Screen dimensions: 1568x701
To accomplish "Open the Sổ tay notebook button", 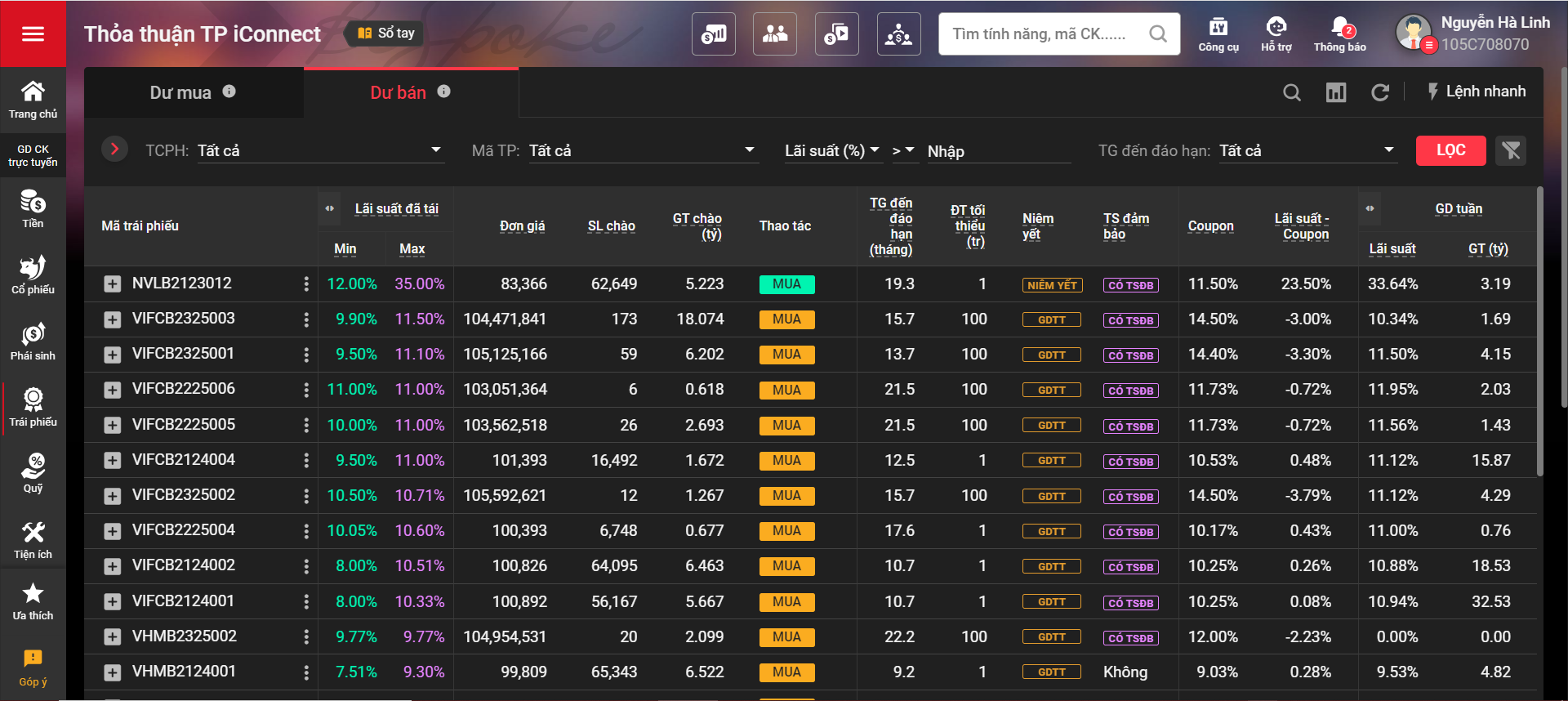I will [386, 33].
